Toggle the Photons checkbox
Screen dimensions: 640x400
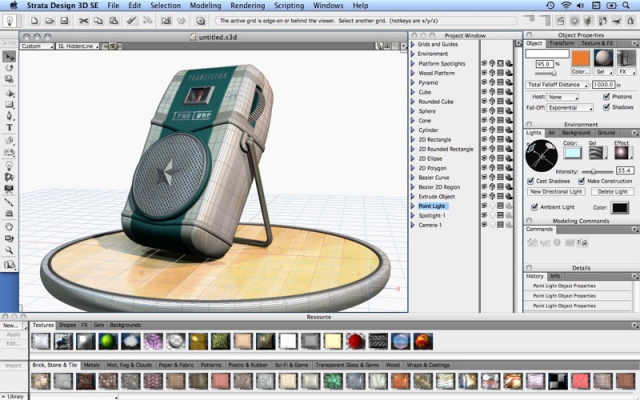[607, 97]
